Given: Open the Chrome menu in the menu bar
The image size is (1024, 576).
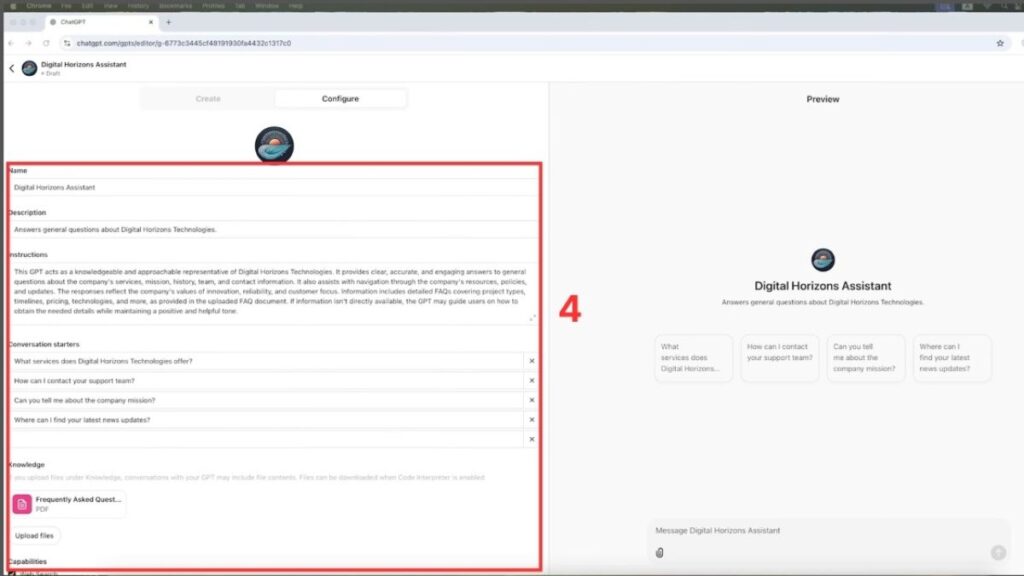Looking at the screenshot, I should [x=39, y=6].
